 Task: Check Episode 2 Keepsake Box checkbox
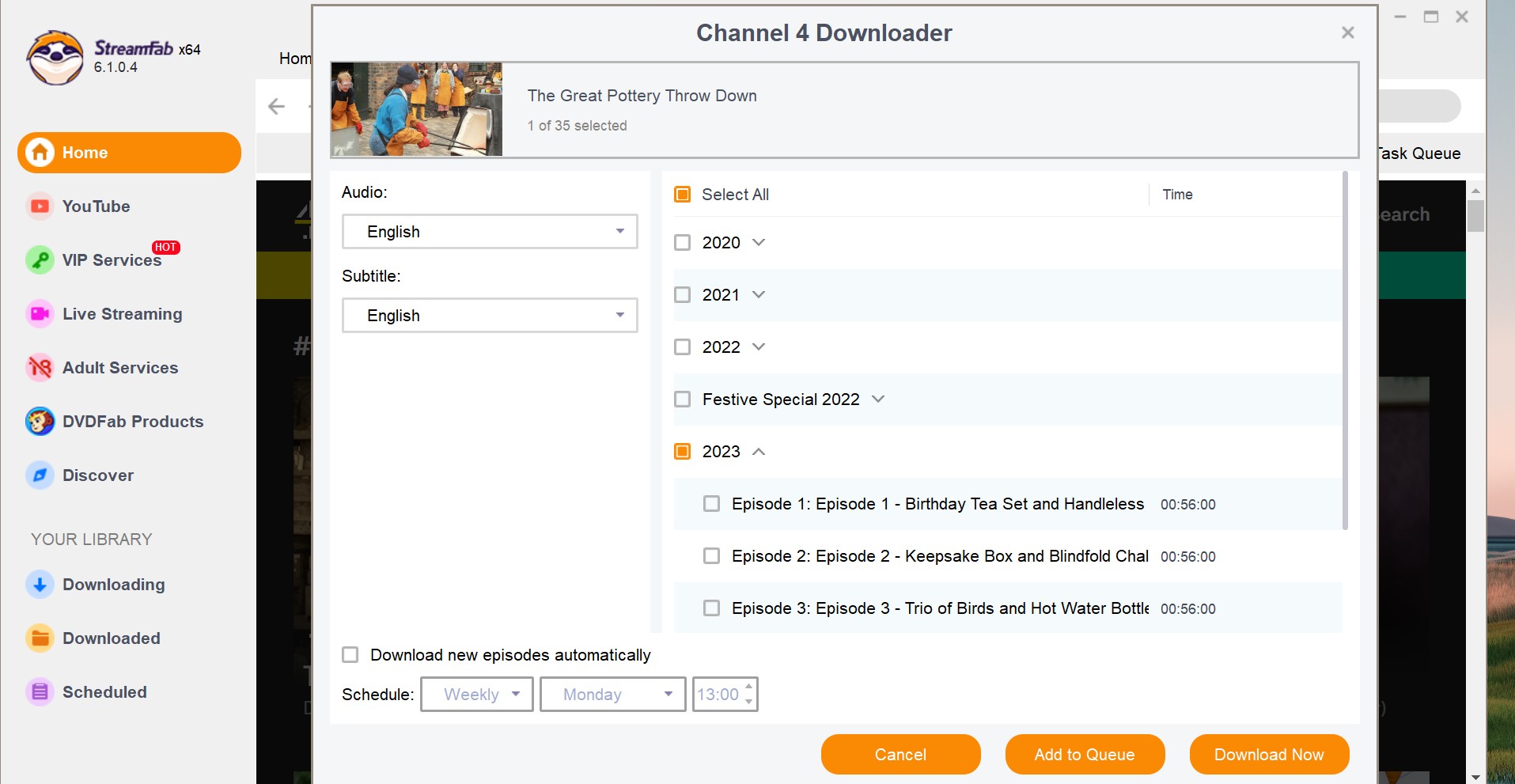coord(711,556)
